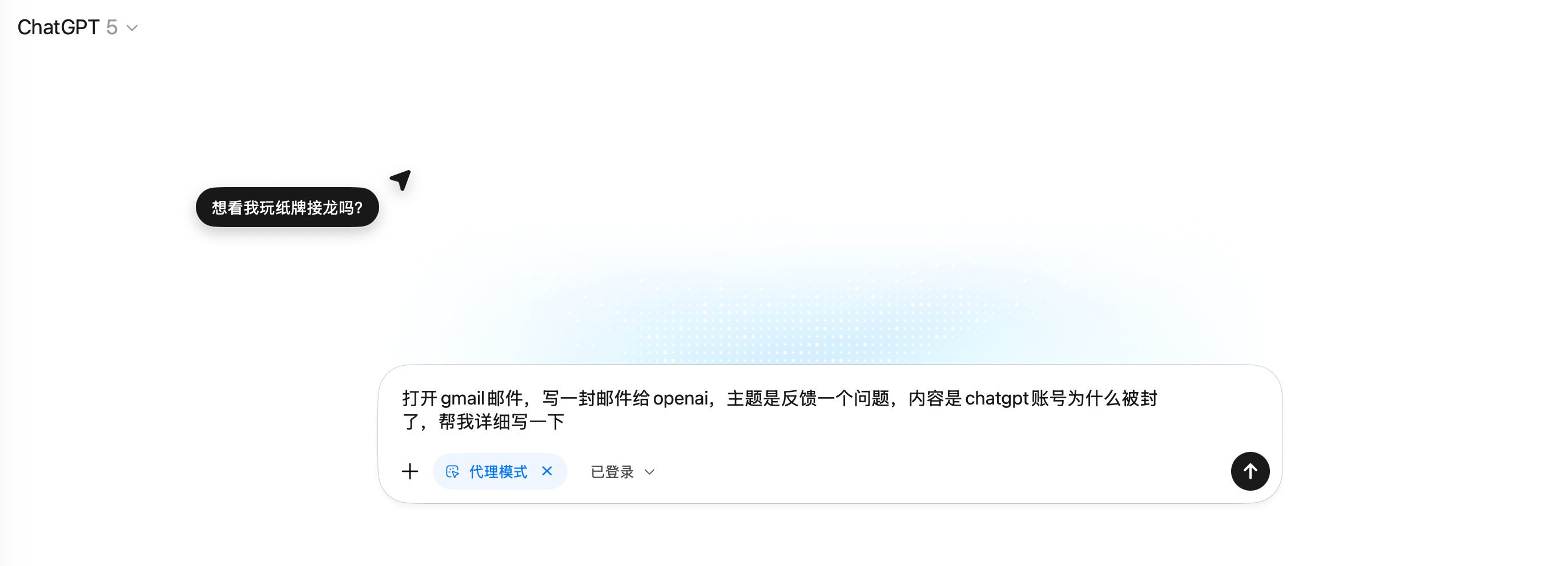Click the ChatGPT title text

click(58, 27)
